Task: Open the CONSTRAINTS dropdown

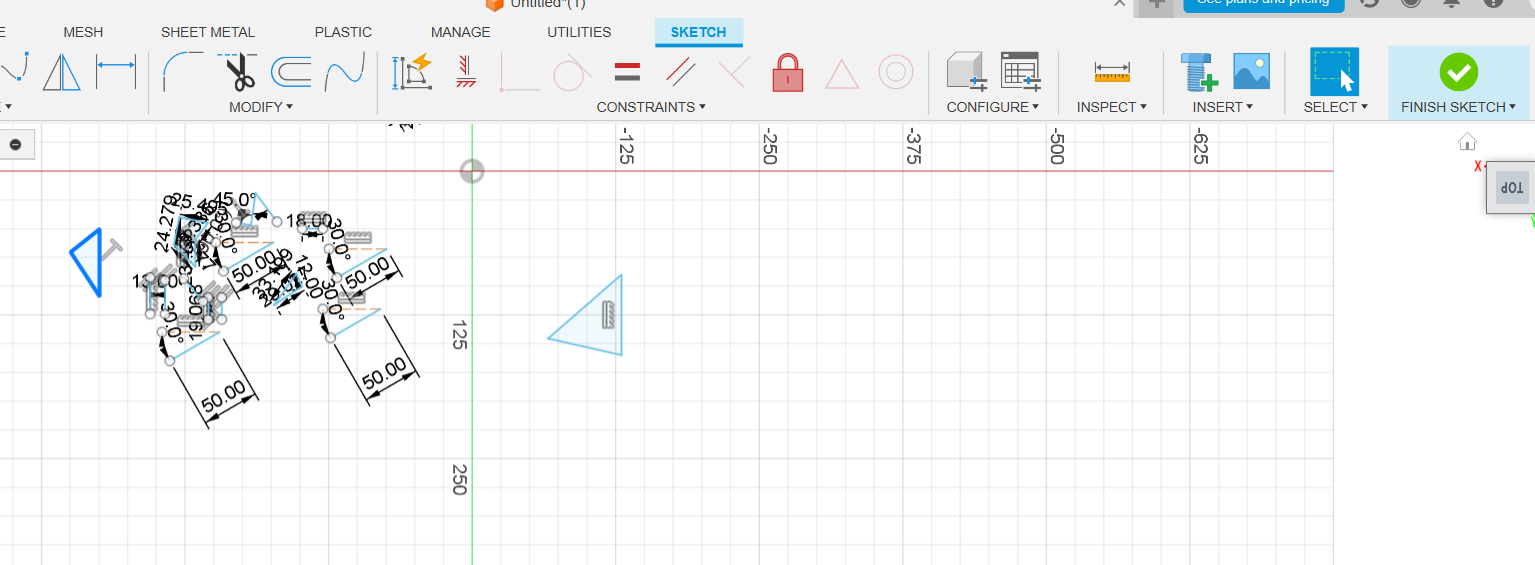Action: click(651, 107)
